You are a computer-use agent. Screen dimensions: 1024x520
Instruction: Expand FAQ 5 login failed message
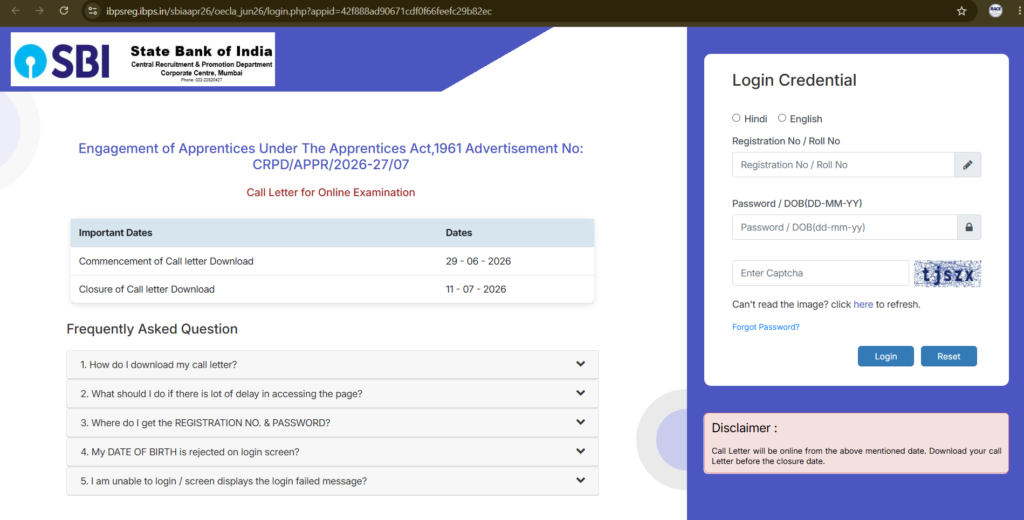[332, 481]
